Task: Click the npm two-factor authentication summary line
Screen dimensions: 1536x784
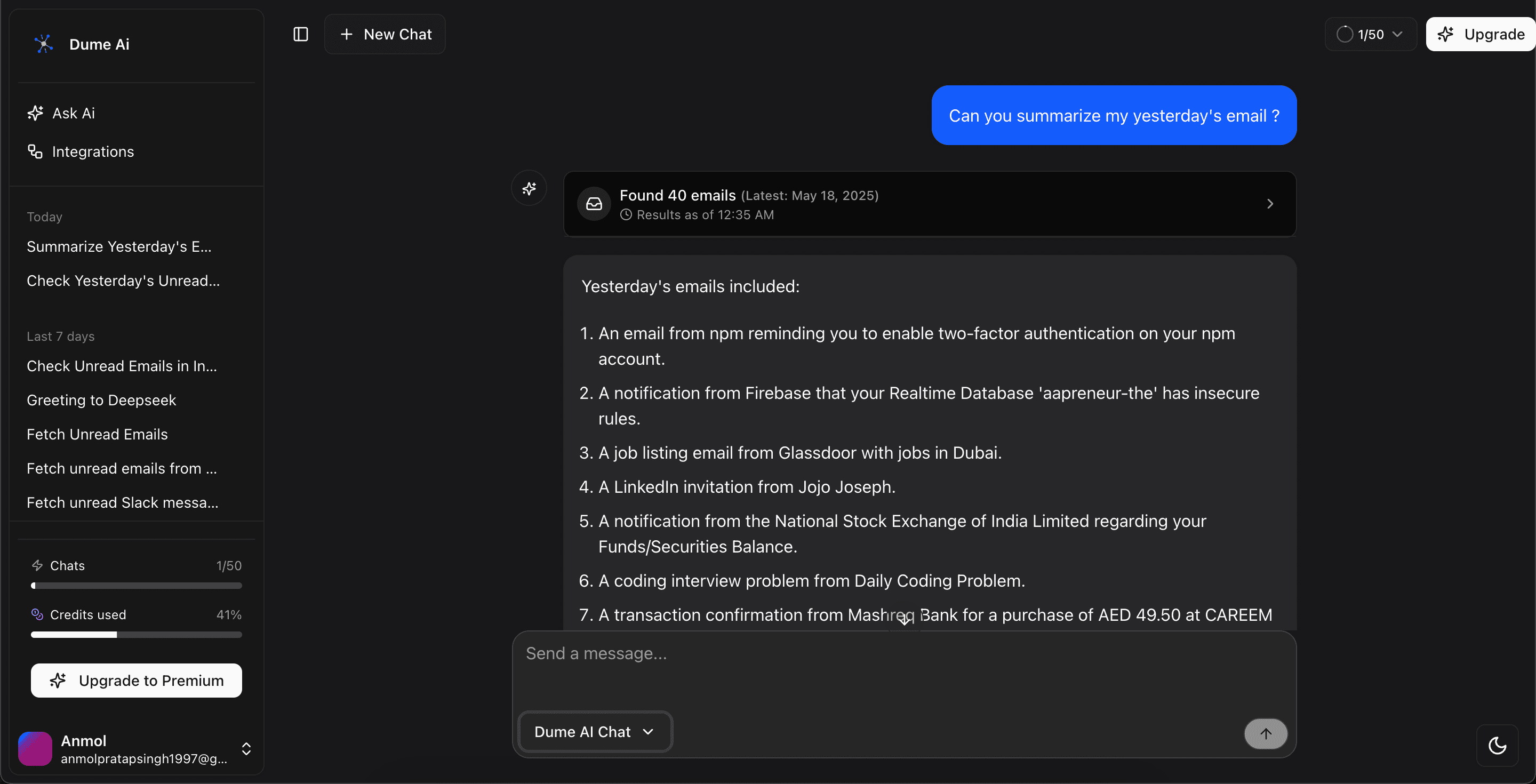Action: 916,346
